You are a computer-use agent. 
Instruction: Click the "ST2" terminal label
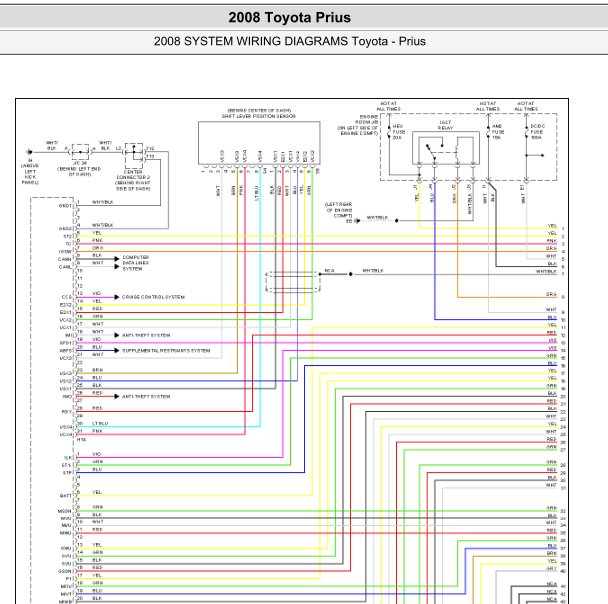coord(67,236)
